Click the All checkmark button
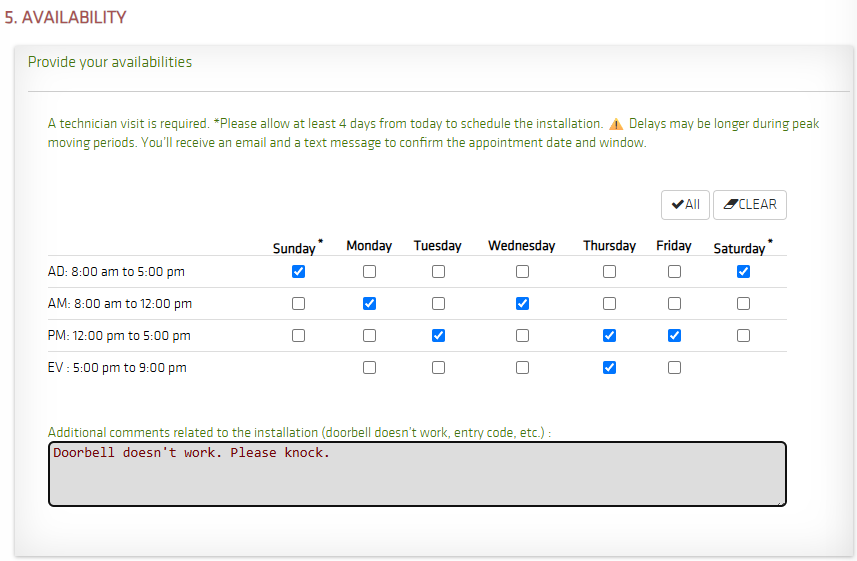Viewport: 857px width, 561px height. pyautogui.click(x=685, y=205)
